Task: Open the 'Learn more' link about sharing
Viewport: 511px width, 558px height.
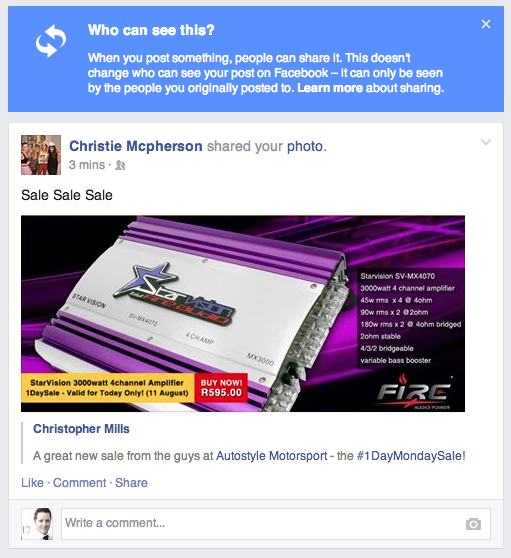Action: [x=330, y=88]
